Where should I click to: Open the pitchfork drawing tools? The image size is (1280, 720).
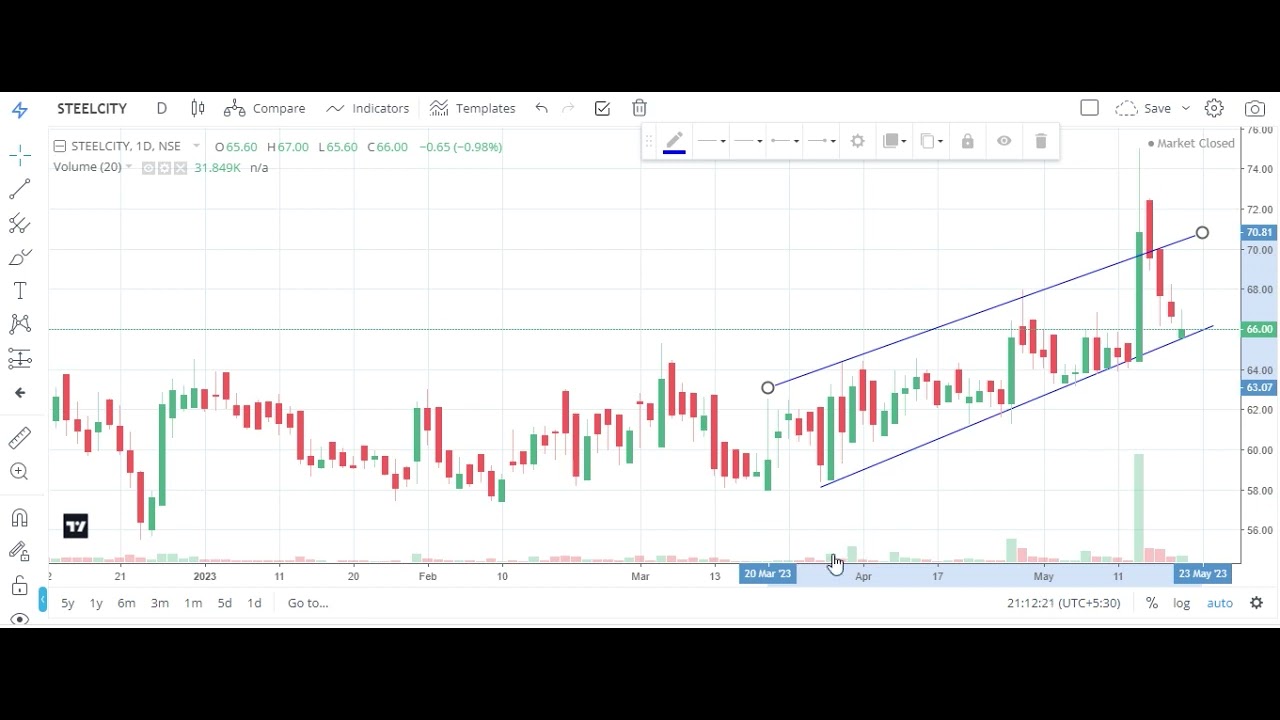click(x=20, y=223)
